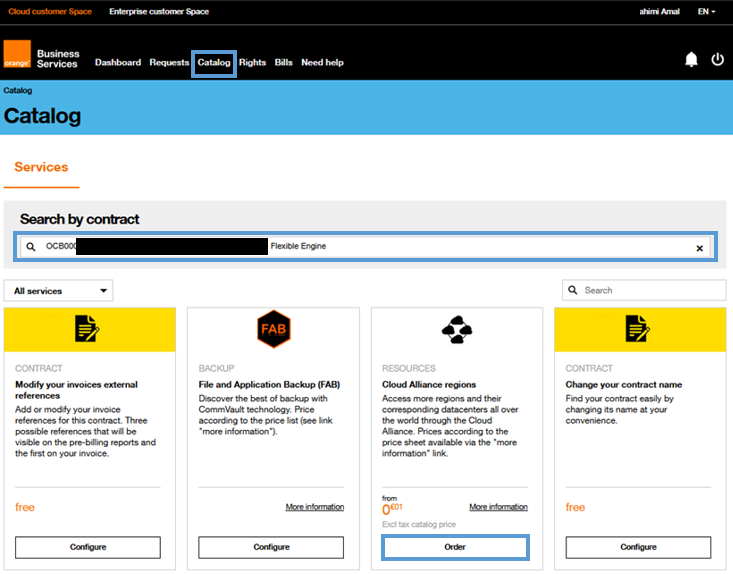The image size is (733, 574).
Task: Switch to Cloud customer Space
Action: [50, 12]
